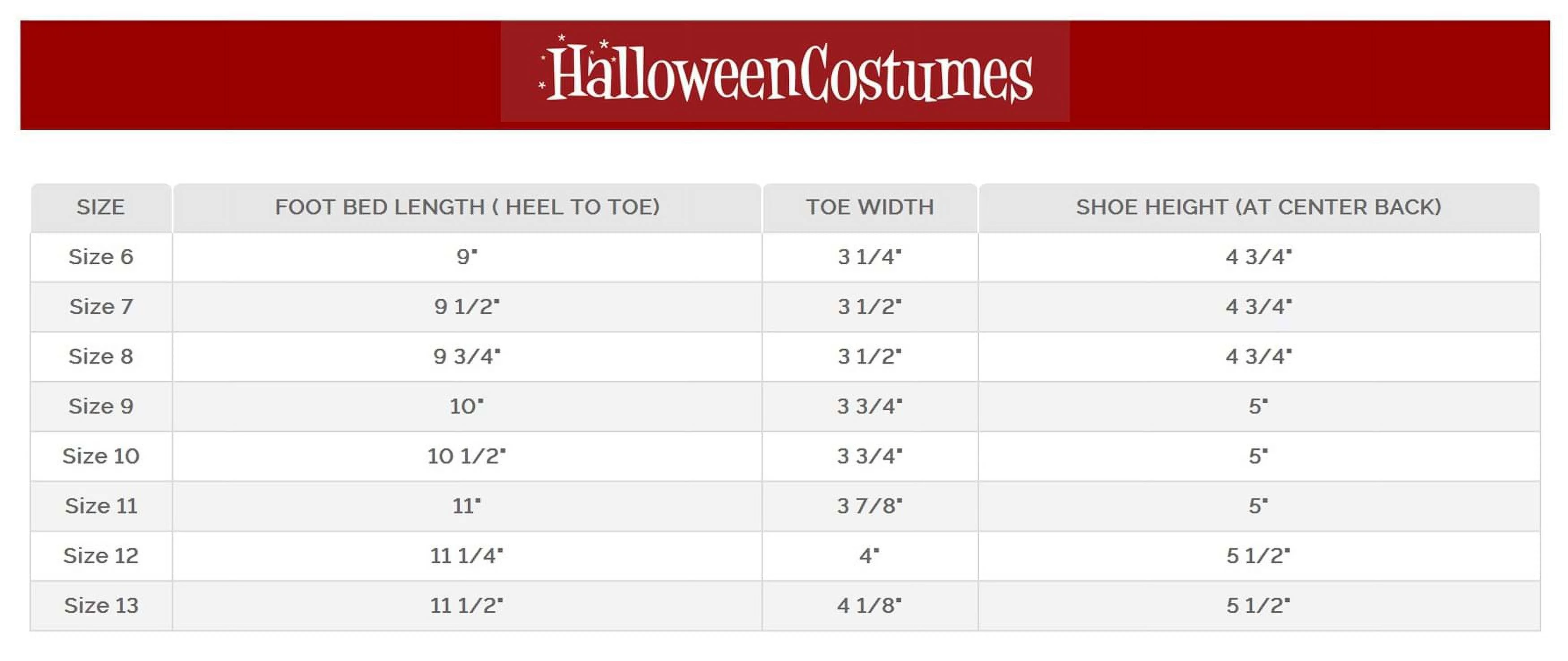Screen dimensions: 1568x661
Task: Click the SHOE HEIGHT column header
Action: click(1258, 207)
